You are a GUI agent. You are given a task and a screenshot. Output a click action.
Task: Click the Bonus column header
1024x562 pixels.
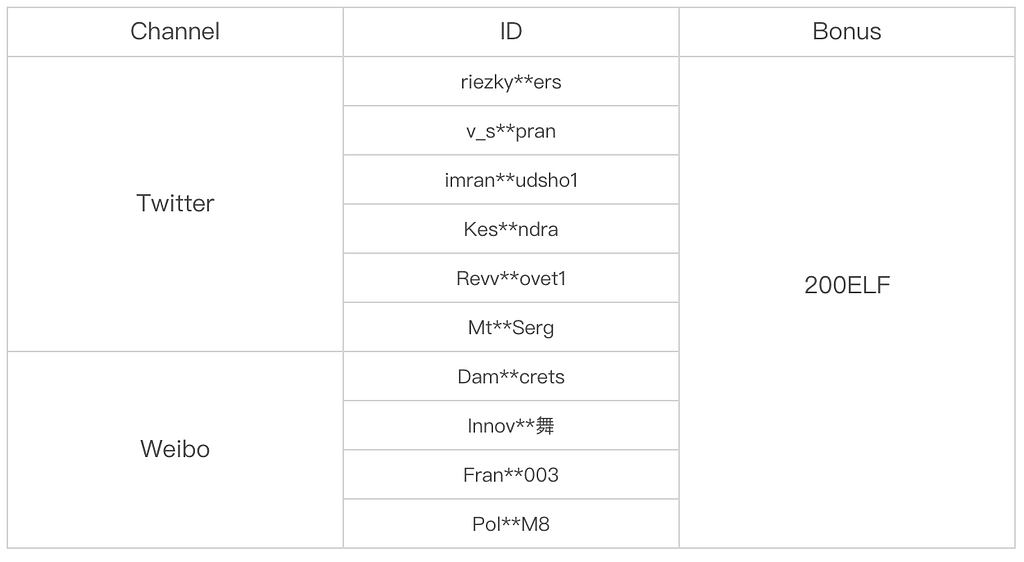coord(847,32)
